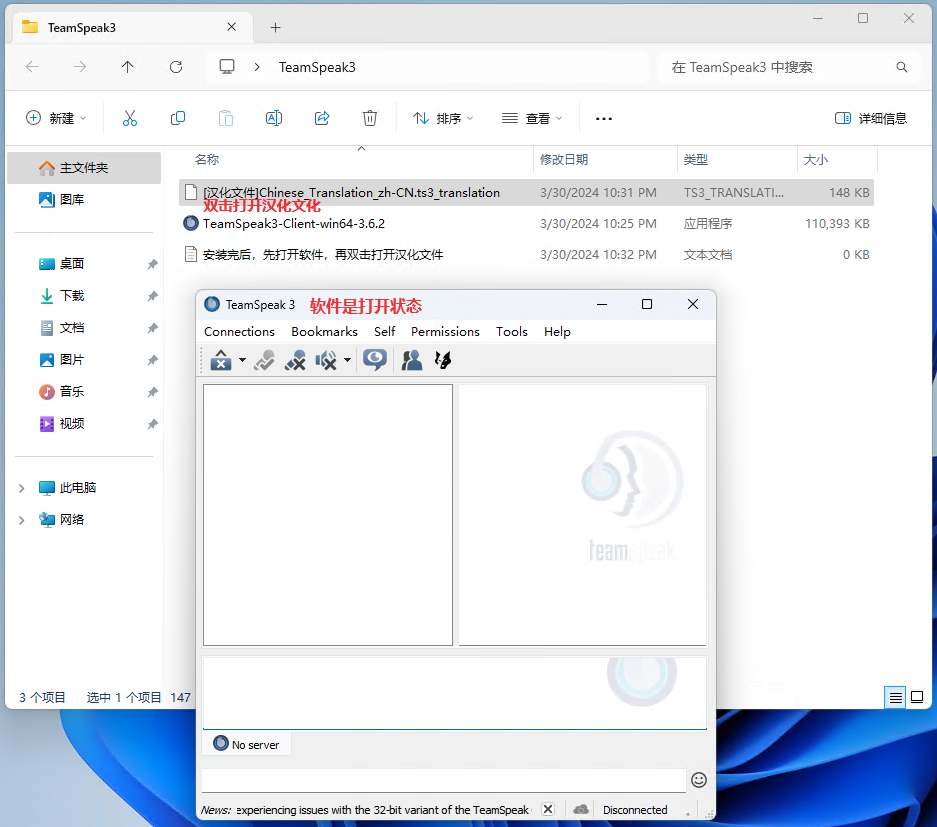Switch Explorer to details list view icon
The width and height of the screenshot is (937, 827).
[x=895, y=697]
